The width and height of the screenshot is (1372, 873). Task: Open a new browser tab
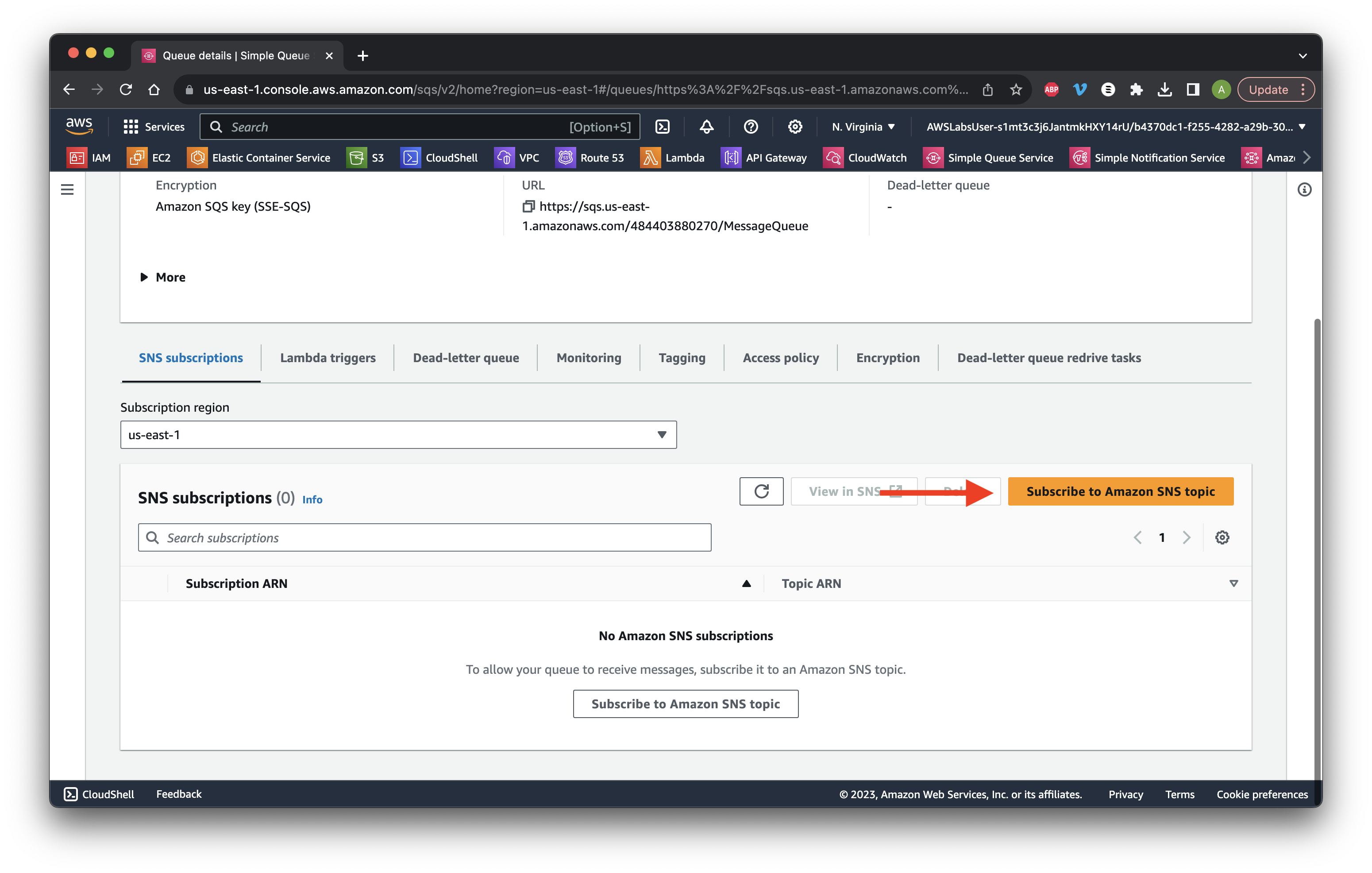(x=362, y=56)
